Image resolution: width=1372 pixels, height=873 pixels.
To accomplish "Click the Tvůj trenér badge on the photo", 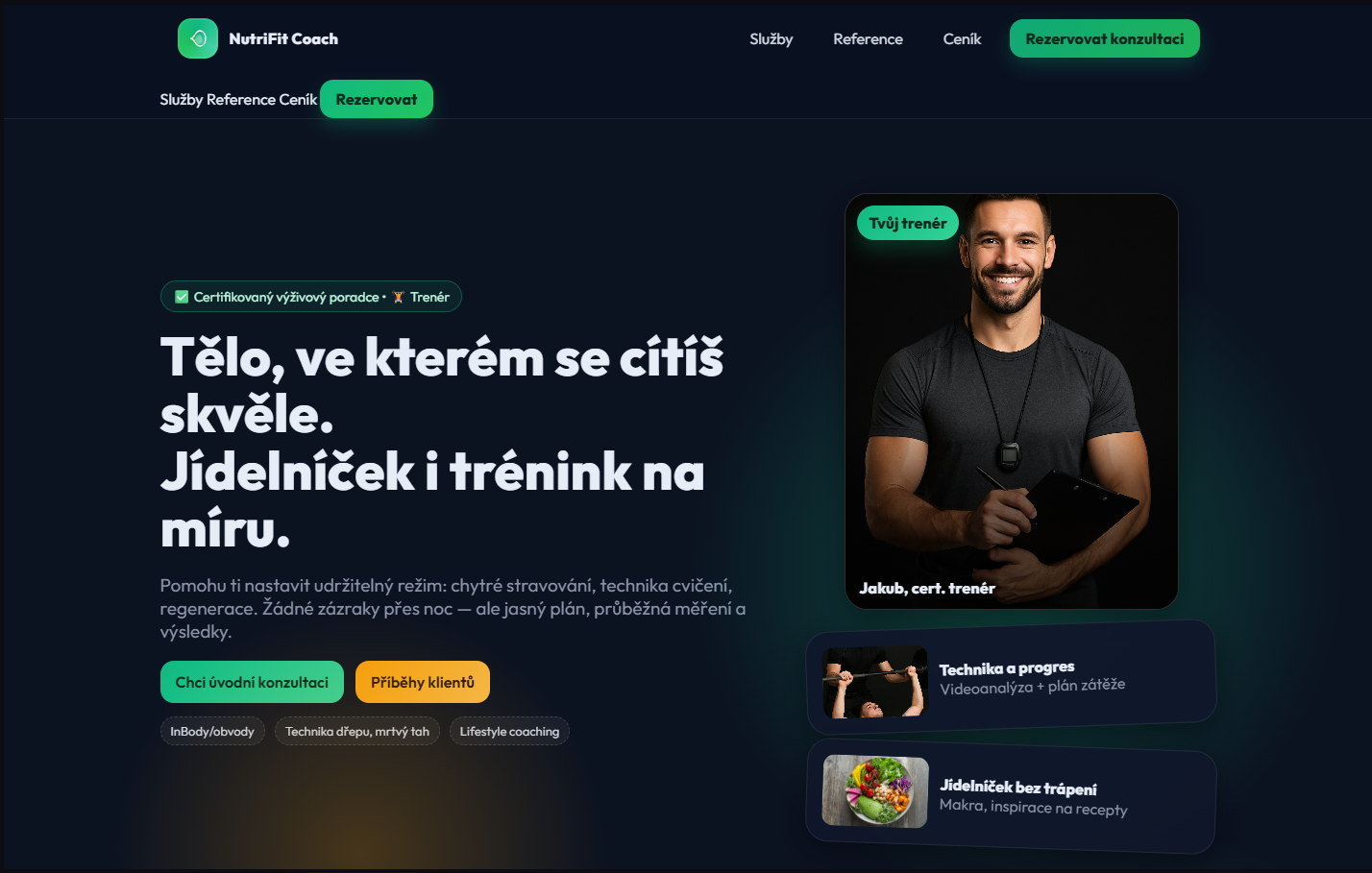I will coord(908,223).
